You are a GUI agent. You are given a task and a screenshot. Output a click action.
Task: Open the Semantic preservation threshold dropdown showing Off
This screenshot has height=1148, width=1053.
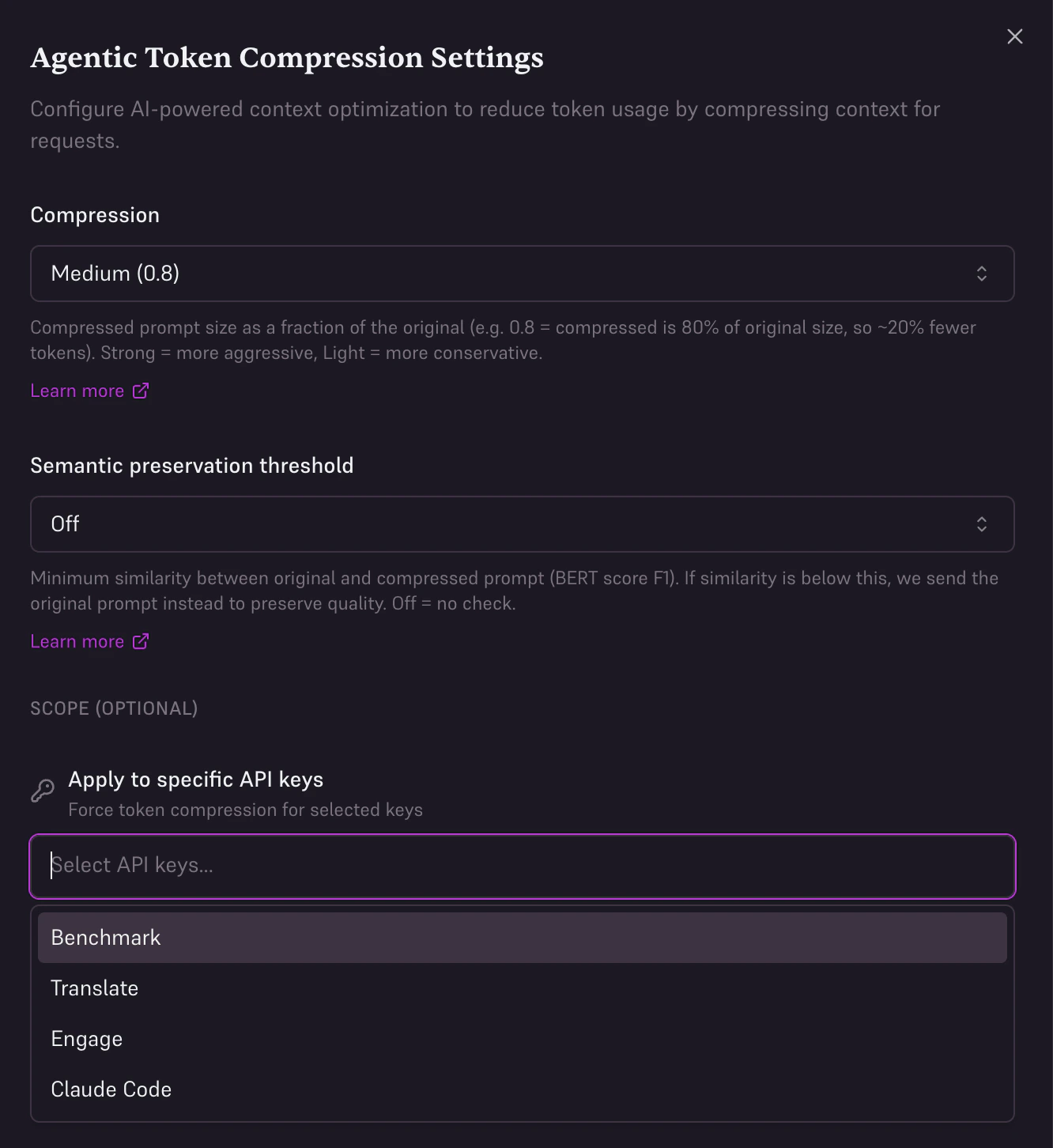[522, 523]
